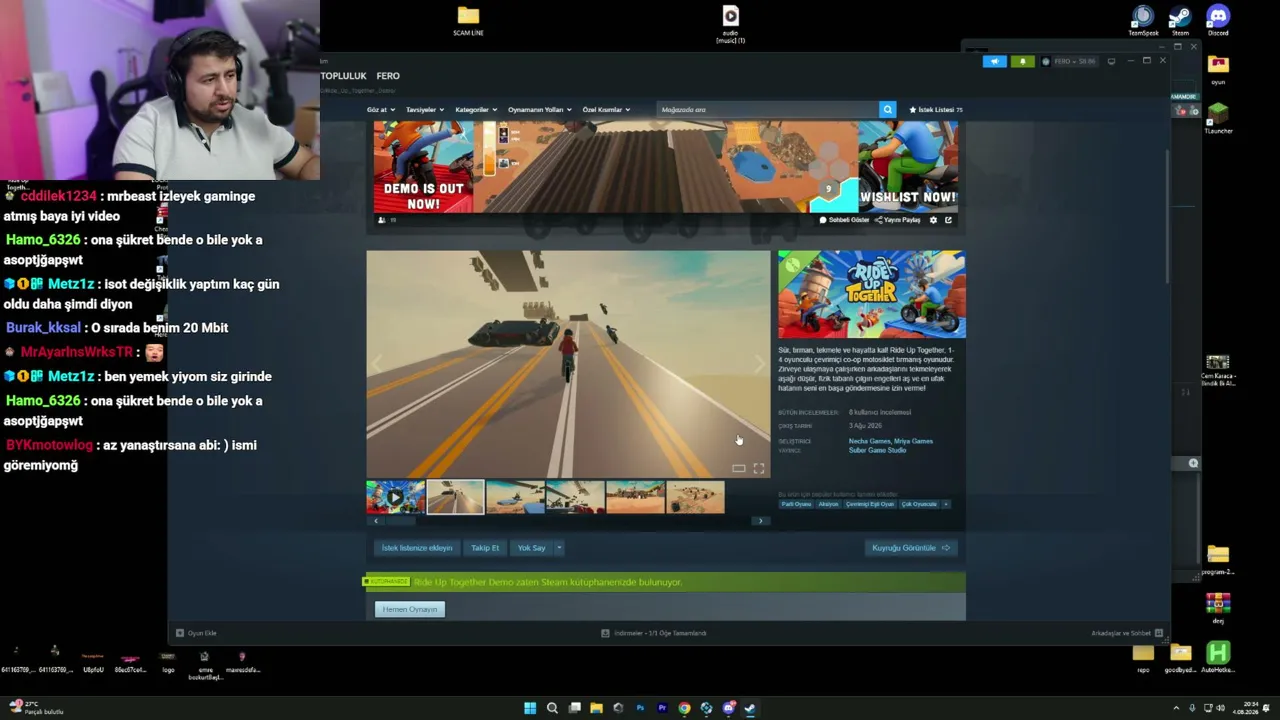Open the TeamSpeak desktop shortcut

1143,21
